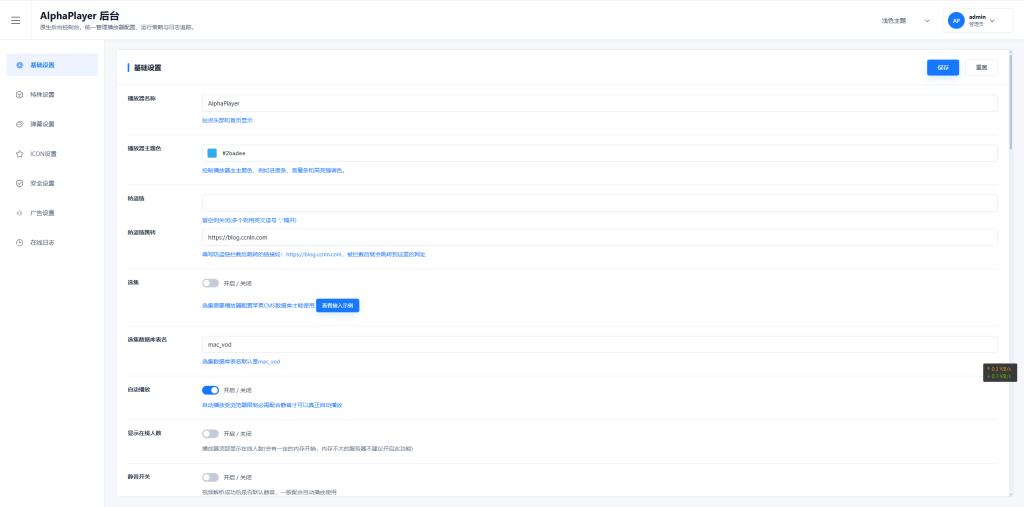
Task: Click the blue 保存 button
Action: point(943,67)
